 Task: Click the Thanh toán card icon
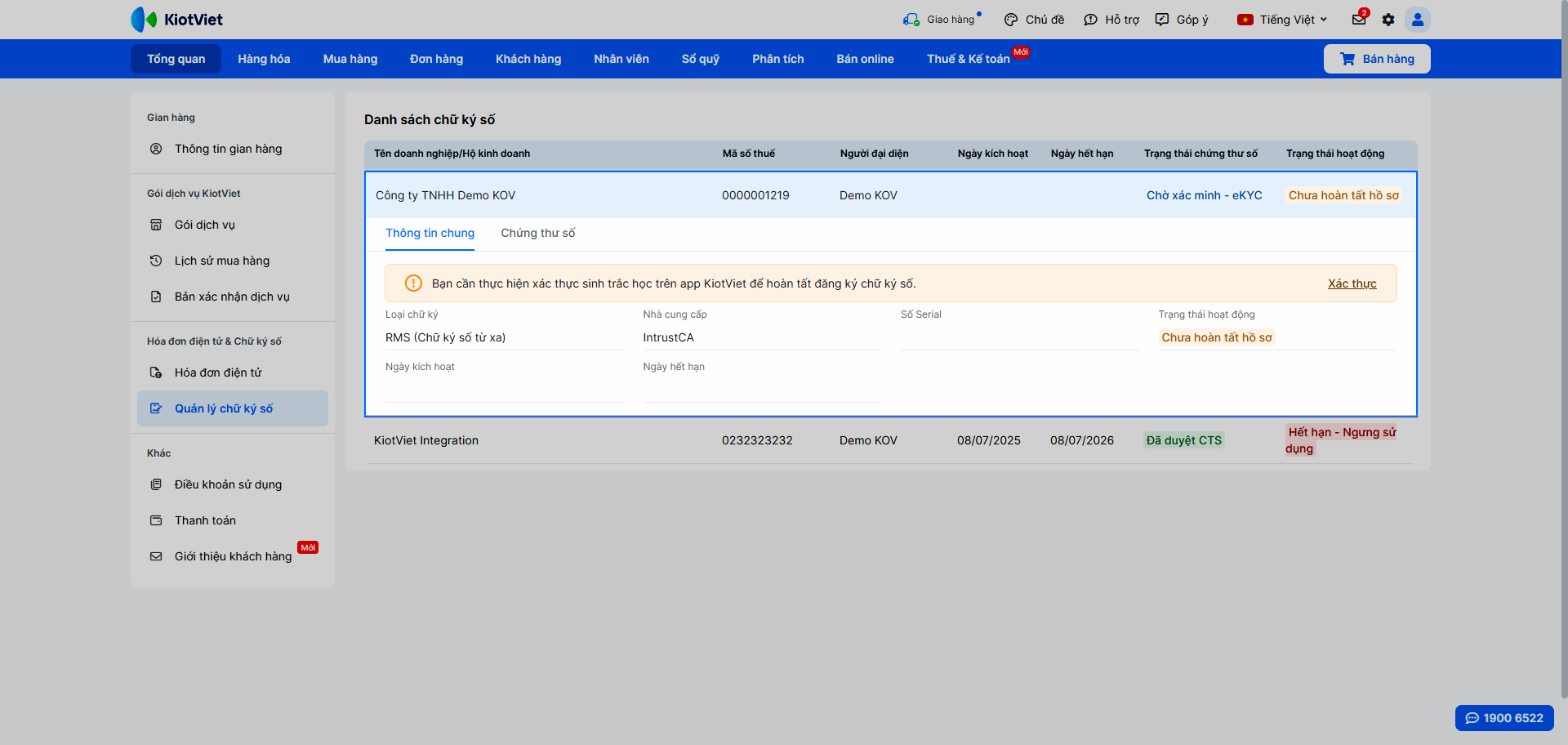pos(156,520)
